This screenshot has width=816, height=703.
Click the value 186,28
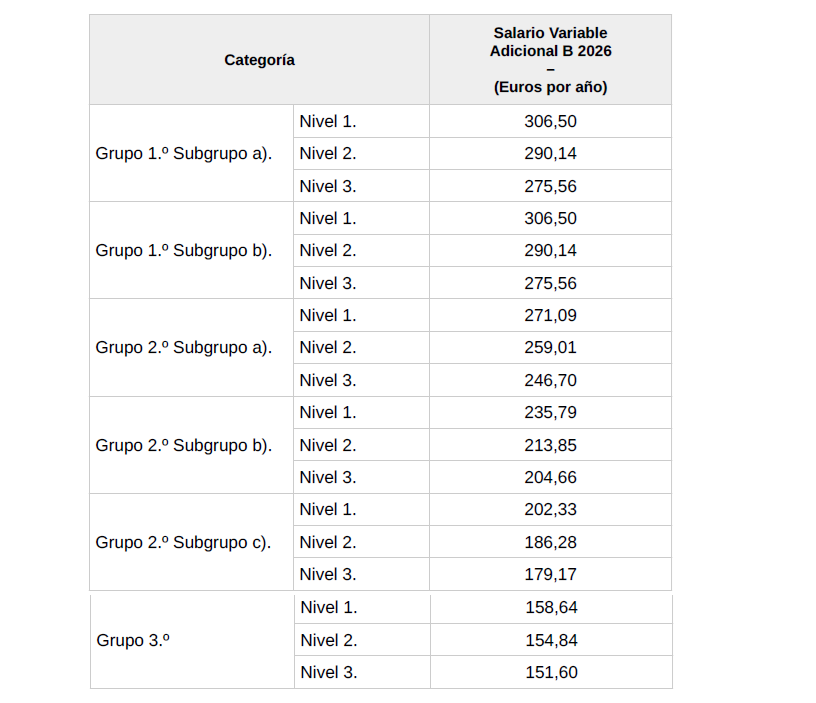(x=551, y=542)
